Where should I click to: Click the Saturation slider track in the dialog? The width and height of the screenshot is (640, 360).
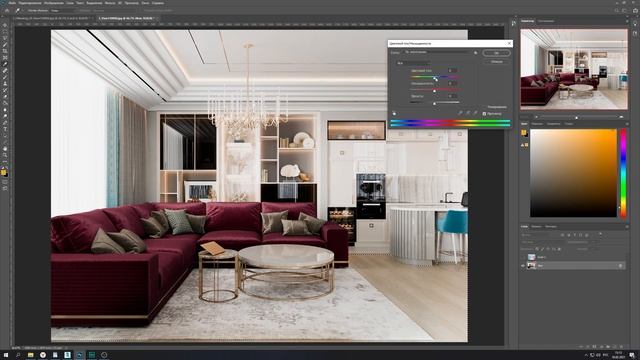pyautogui.click(x=435, y=90)
